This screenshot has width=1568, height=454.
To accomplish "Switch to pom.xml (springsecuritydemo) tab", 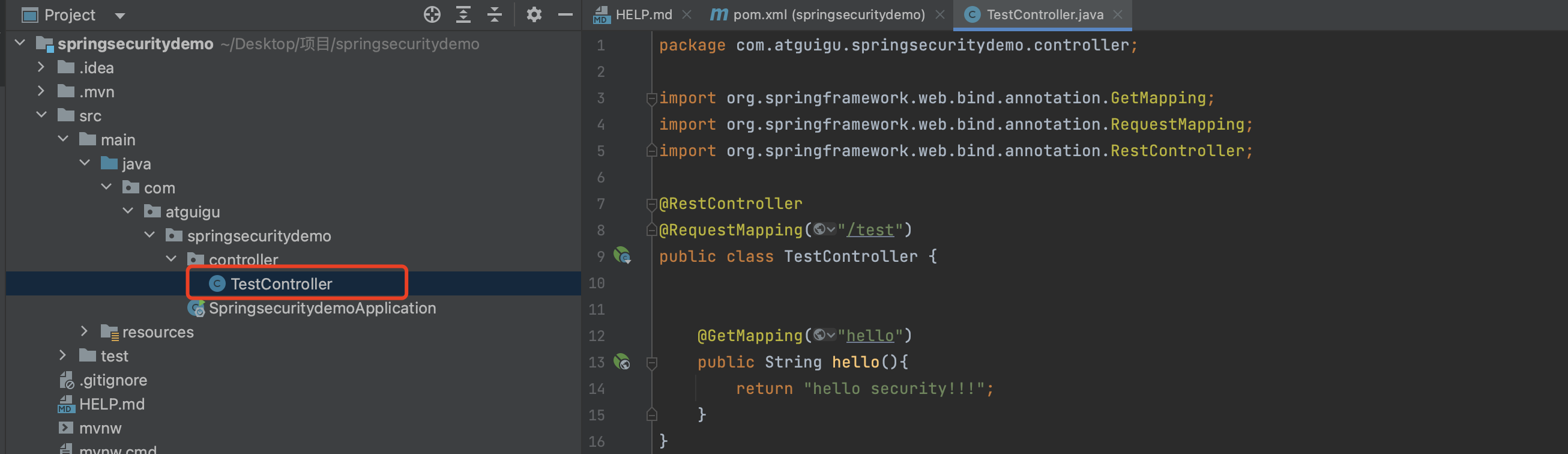I will 828,14.
